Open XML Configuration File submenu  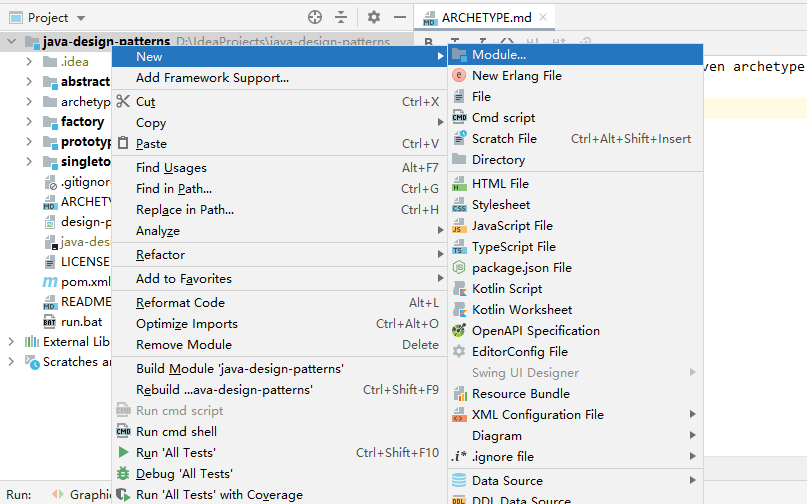575,414
